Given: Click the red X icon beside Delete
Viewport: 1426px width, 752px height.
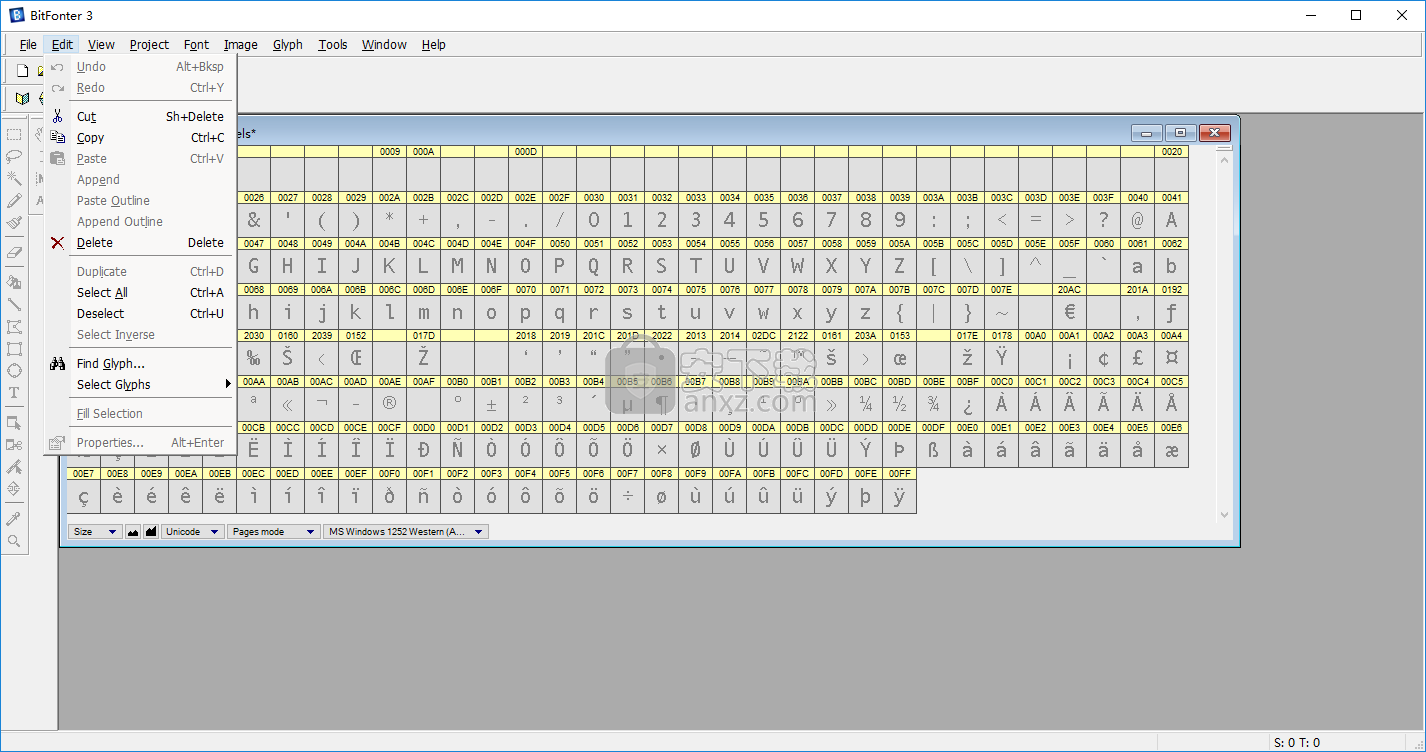Looking at the screenshot, I should [58, 243].
